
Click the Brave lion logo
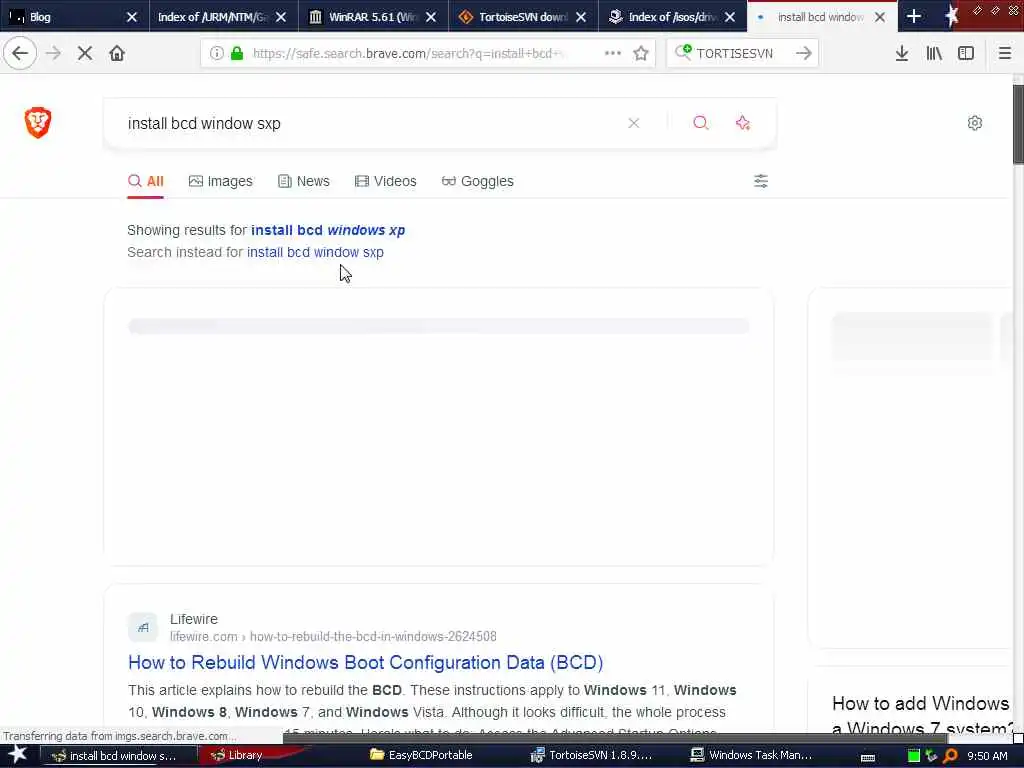[38, 122]
